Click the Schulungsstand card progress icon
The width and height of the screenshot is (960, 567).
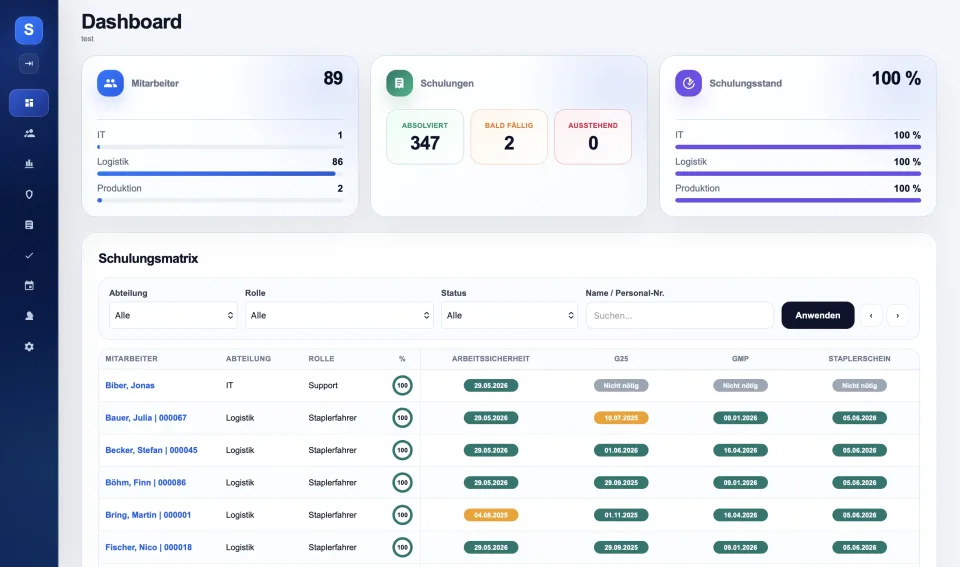[688, 83]
